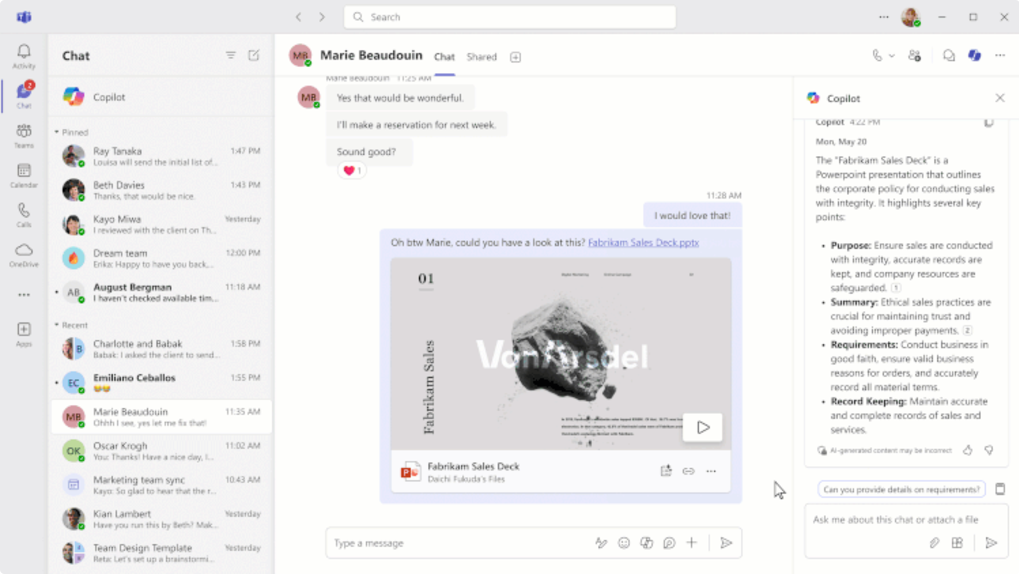This screenshot has width=1019, height=574.
Task: Open the Calendar view in sidebar
Action: [x=24, y=175]
